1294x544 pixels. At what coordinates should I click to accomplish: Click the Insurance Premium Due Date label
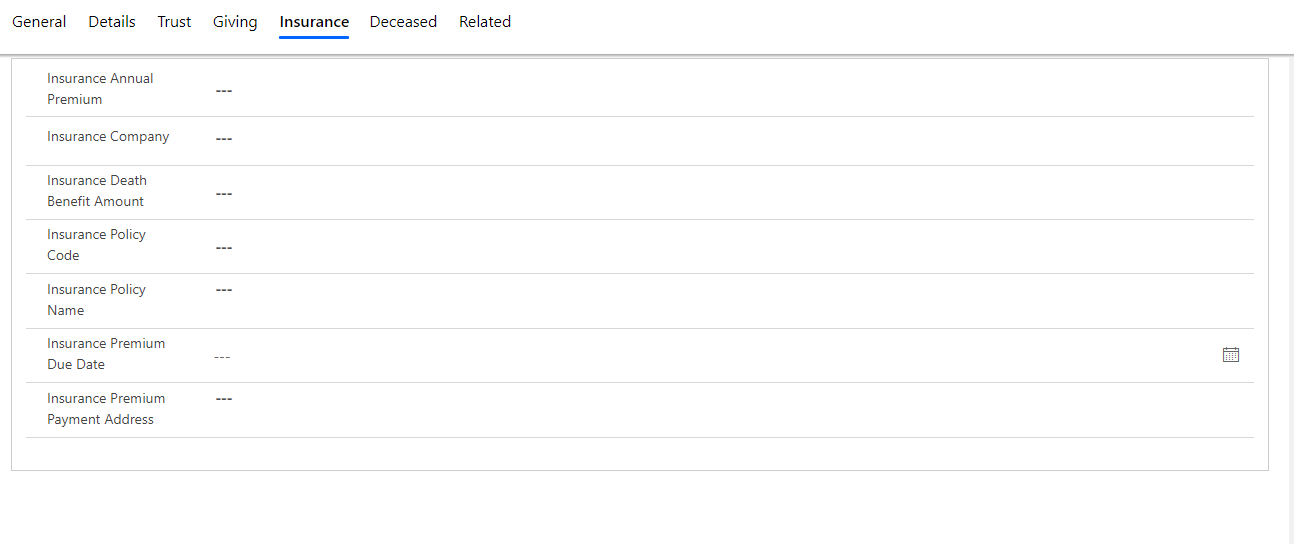(106, 354)
